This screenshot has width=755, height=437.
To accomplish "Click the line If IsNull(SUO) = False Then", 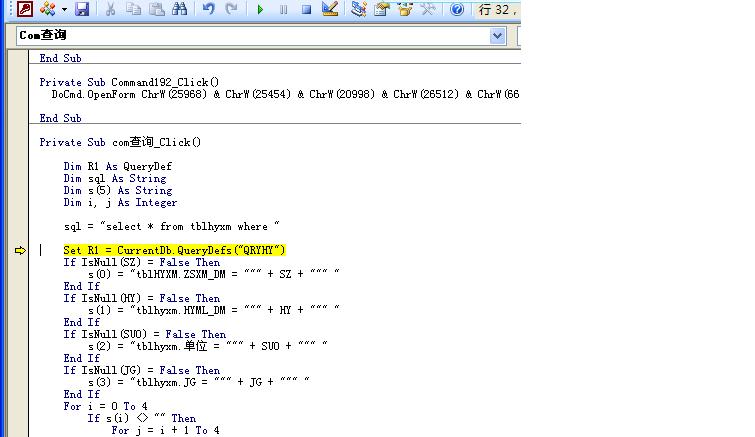I will pos(144,334).
